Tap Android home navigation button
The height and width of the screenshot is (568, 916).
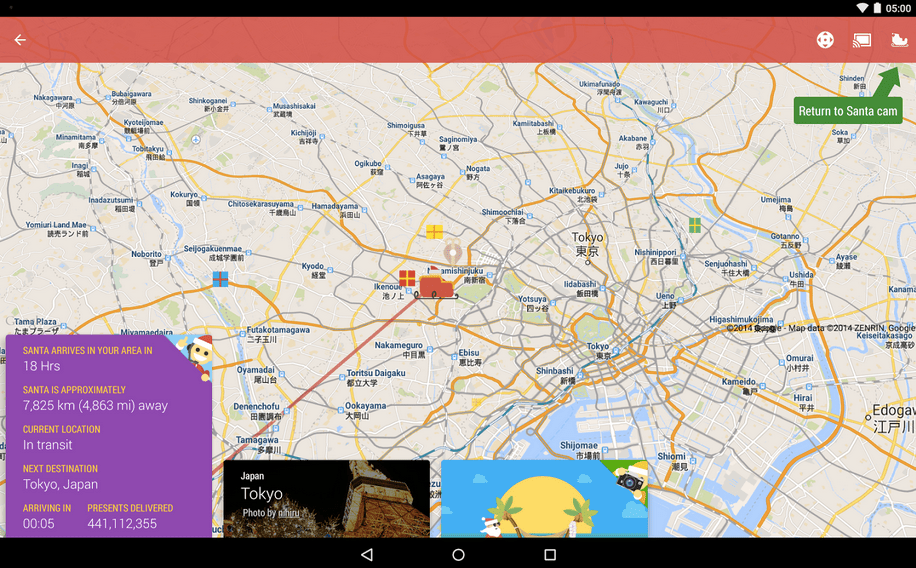(459, 554)
